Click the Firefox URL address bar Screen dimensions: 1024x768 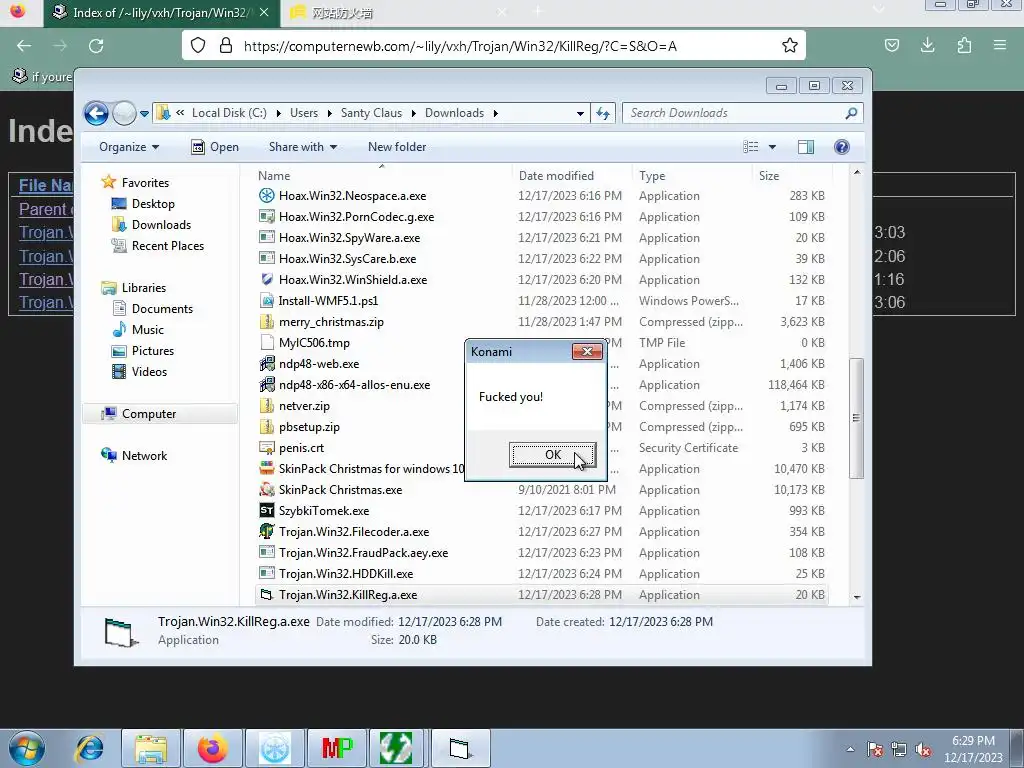(x=493, y=46)
